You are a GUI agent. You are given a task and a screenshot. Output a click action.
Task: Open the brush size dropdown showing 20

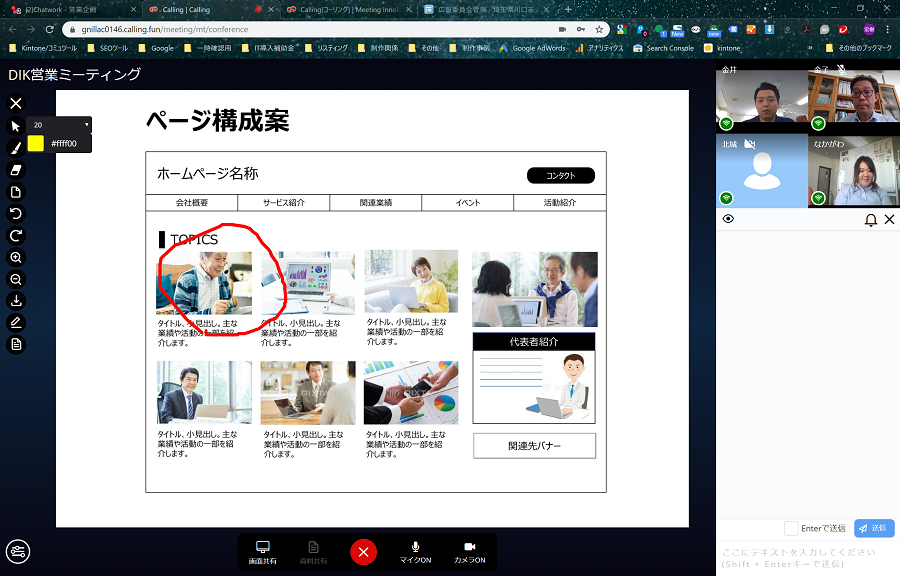60,125
